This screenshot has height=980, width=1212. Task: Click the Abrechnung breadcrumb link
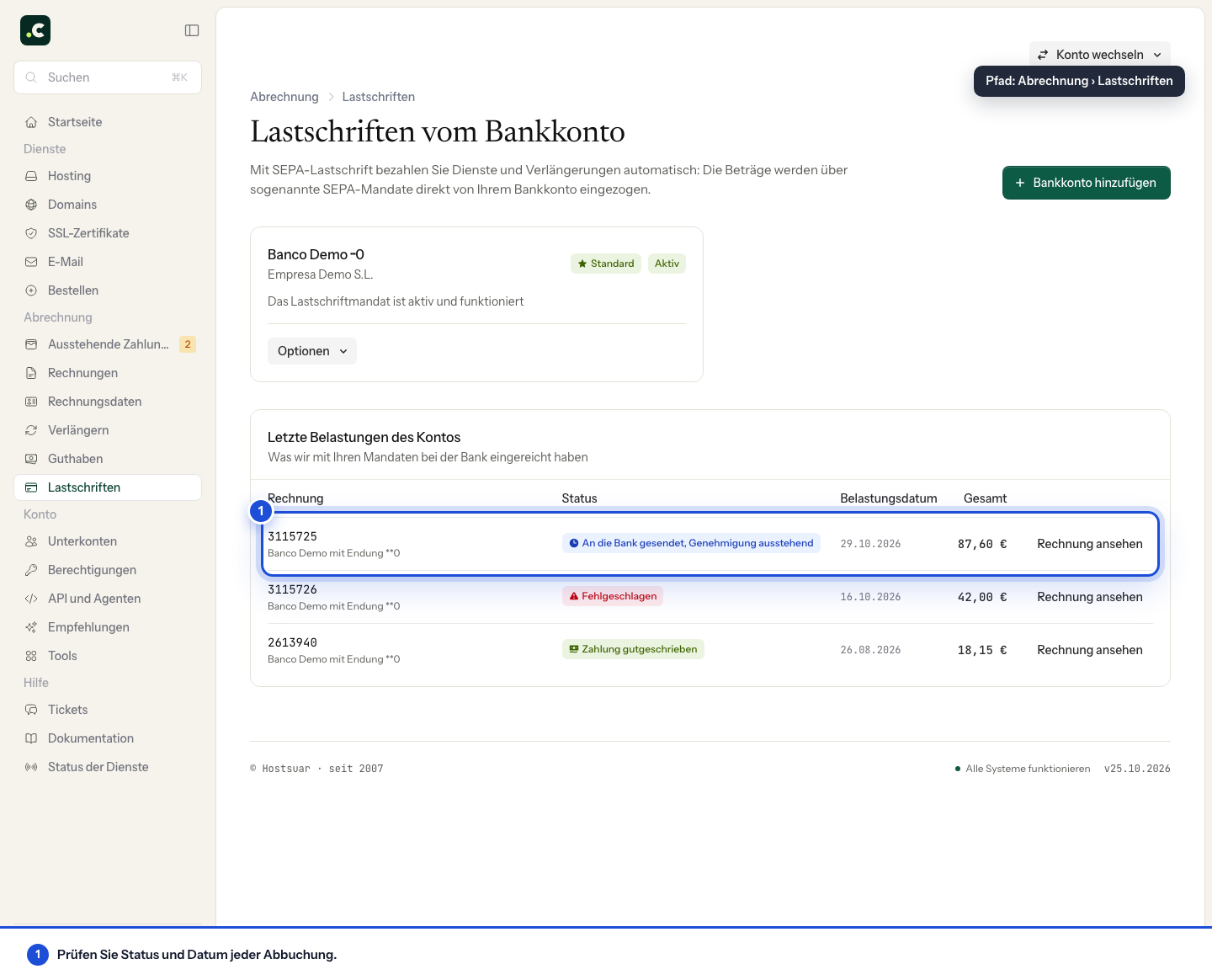284,97
